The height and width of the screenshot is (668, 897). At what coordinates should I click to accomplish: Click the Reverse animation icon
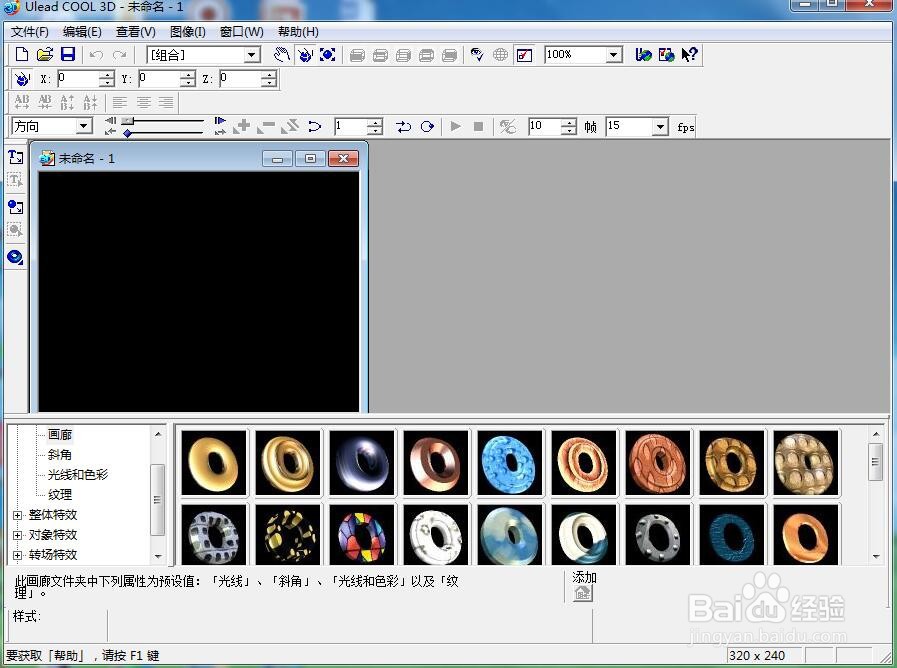[315, 126]
